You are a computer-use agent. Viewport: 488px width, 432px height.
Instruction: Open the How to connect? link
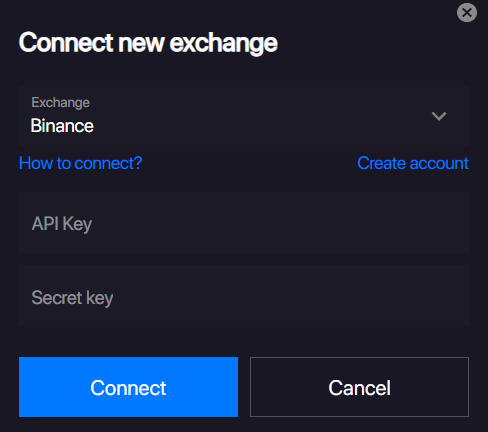click(81, 163)
